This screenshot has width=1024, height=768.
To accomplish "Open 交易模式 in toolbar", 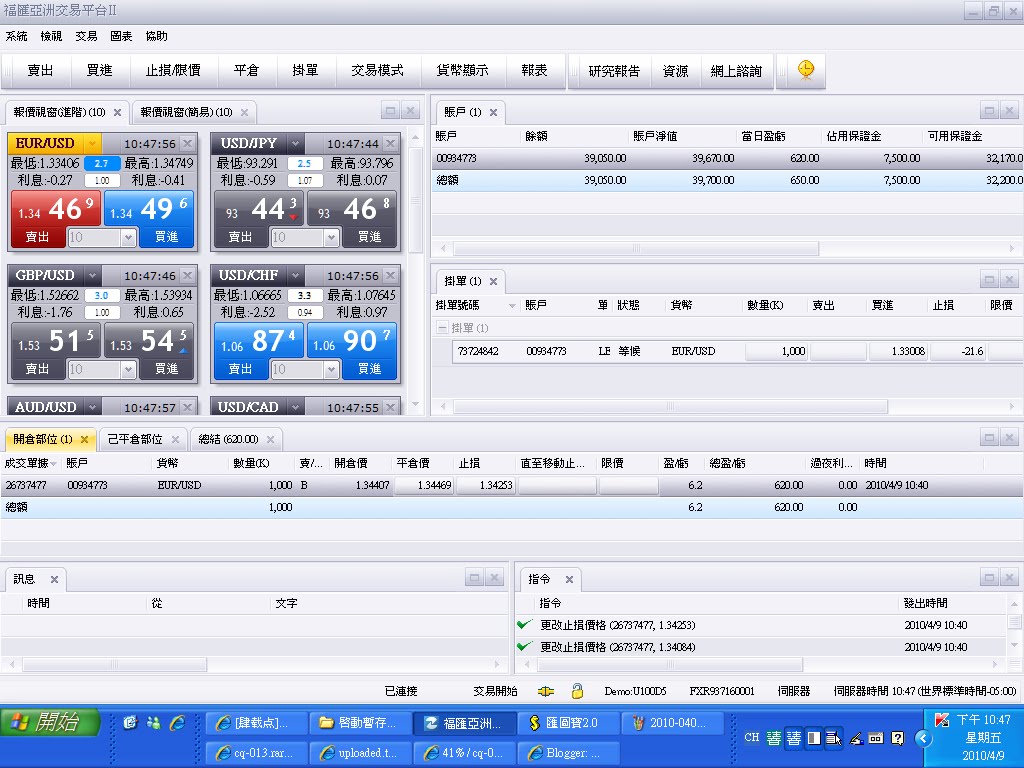I will [x=377, y=71].
